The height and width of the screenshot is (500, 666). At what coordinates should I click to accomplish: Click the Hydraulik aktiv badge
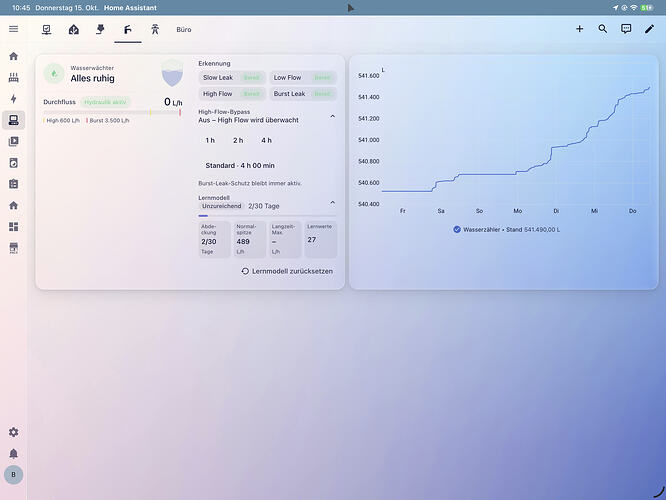tap(105, 102)
